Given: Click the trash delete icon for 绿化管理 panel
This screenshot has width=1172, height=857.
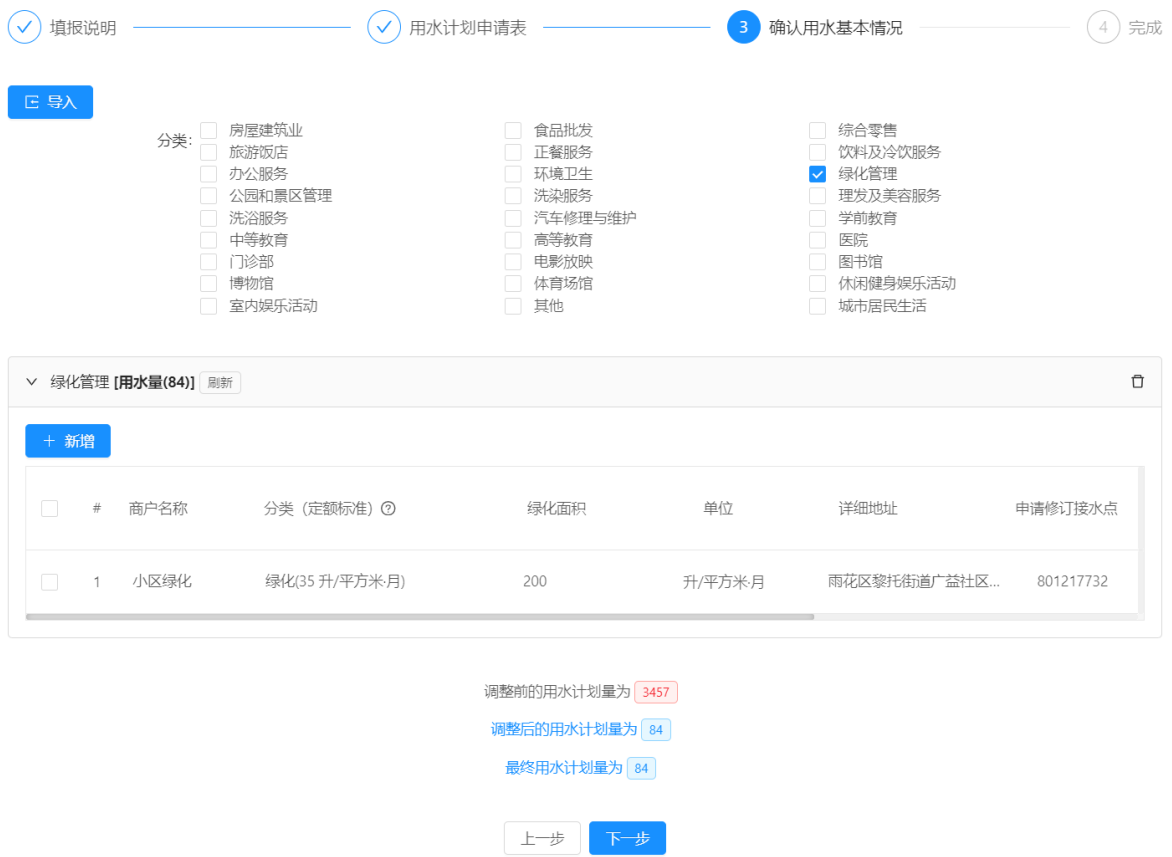Looking at the screenshot, I should coord(1137,381).
